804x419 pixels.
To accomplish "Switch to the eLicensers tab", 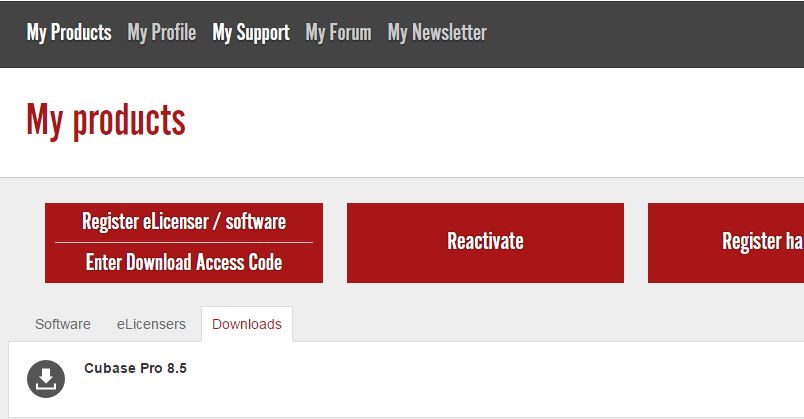I will point(151,324).
